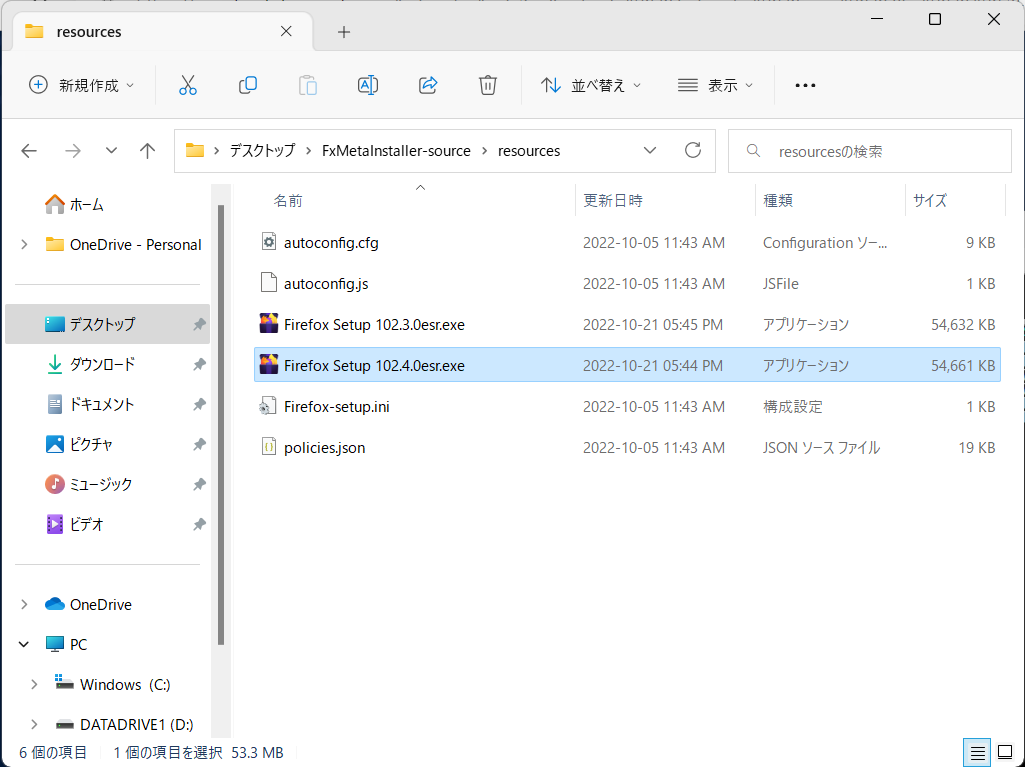Collapse the PC tree node

pos(24,644)
